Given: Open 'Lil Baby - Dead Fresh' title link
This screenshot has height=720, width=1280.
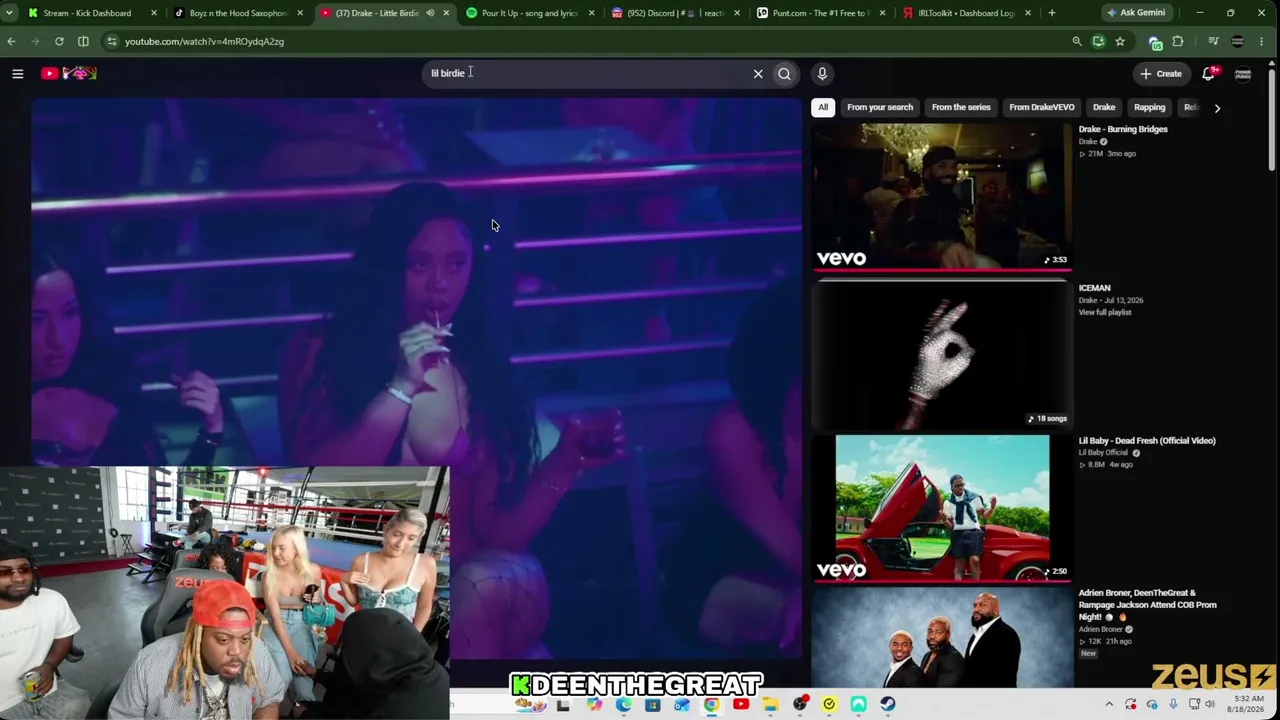Looking at the screenshot, I should point(1147,440).
